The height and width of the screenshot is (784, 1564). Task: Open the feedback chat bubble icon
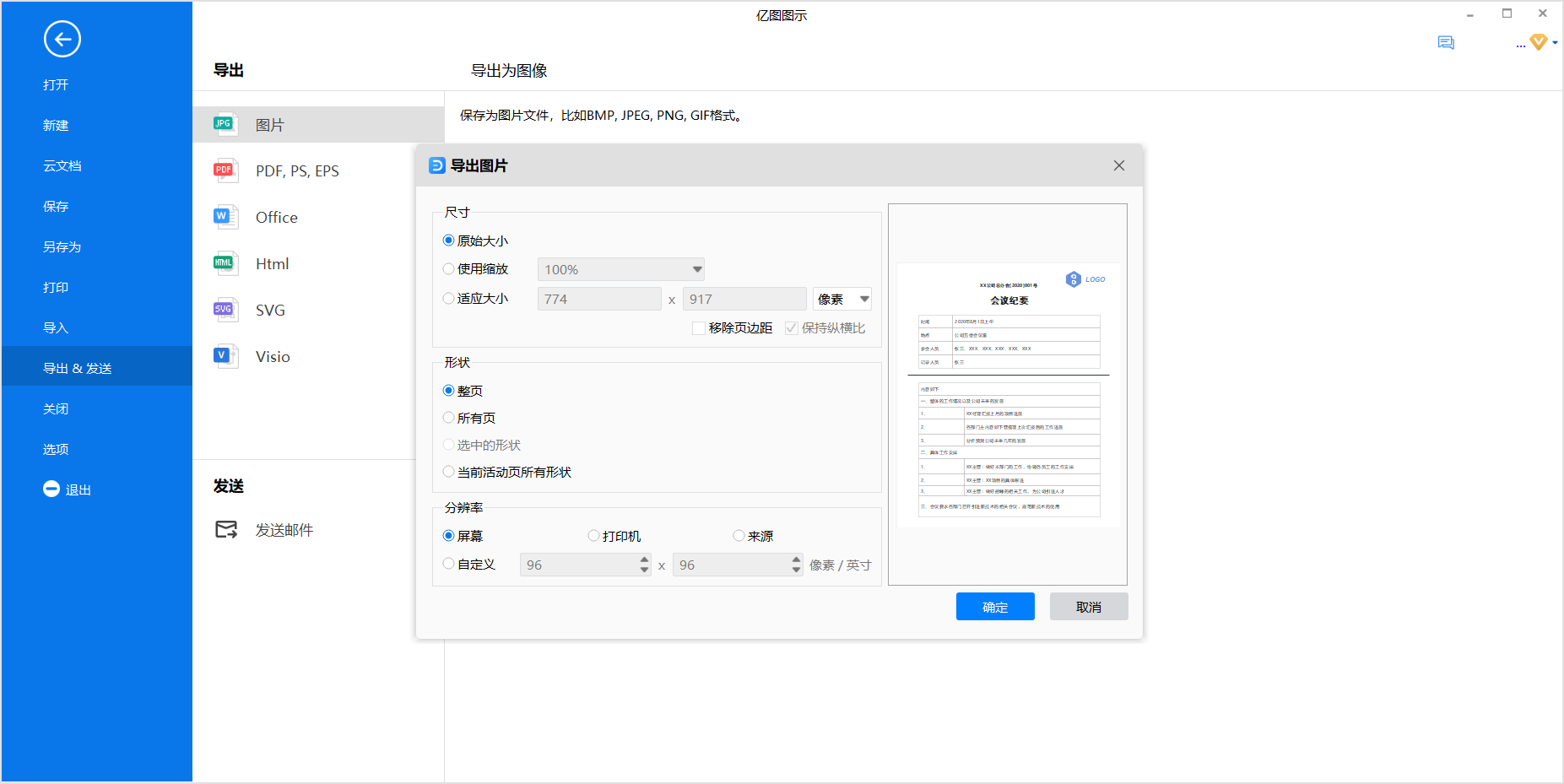click(x=1446, y=43)
